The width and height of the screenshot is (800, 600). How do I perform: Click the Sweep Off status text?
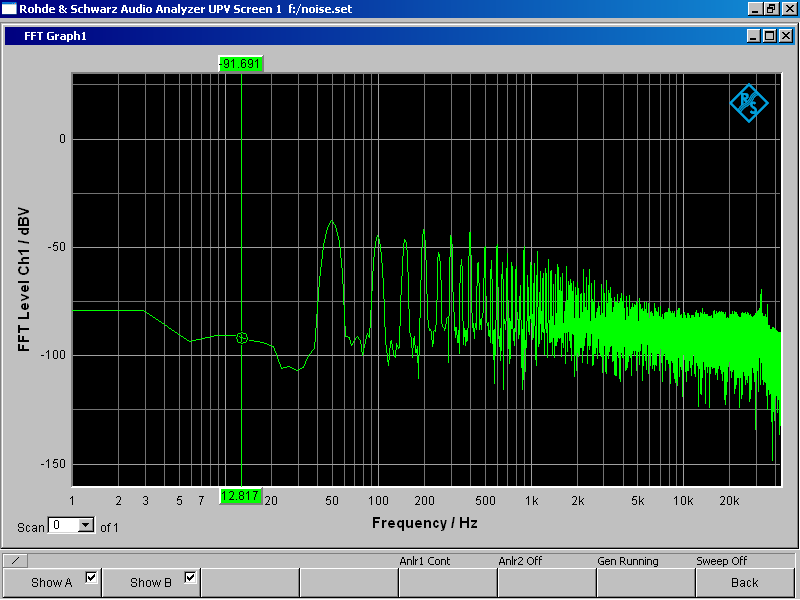click(x=721, y=561)
